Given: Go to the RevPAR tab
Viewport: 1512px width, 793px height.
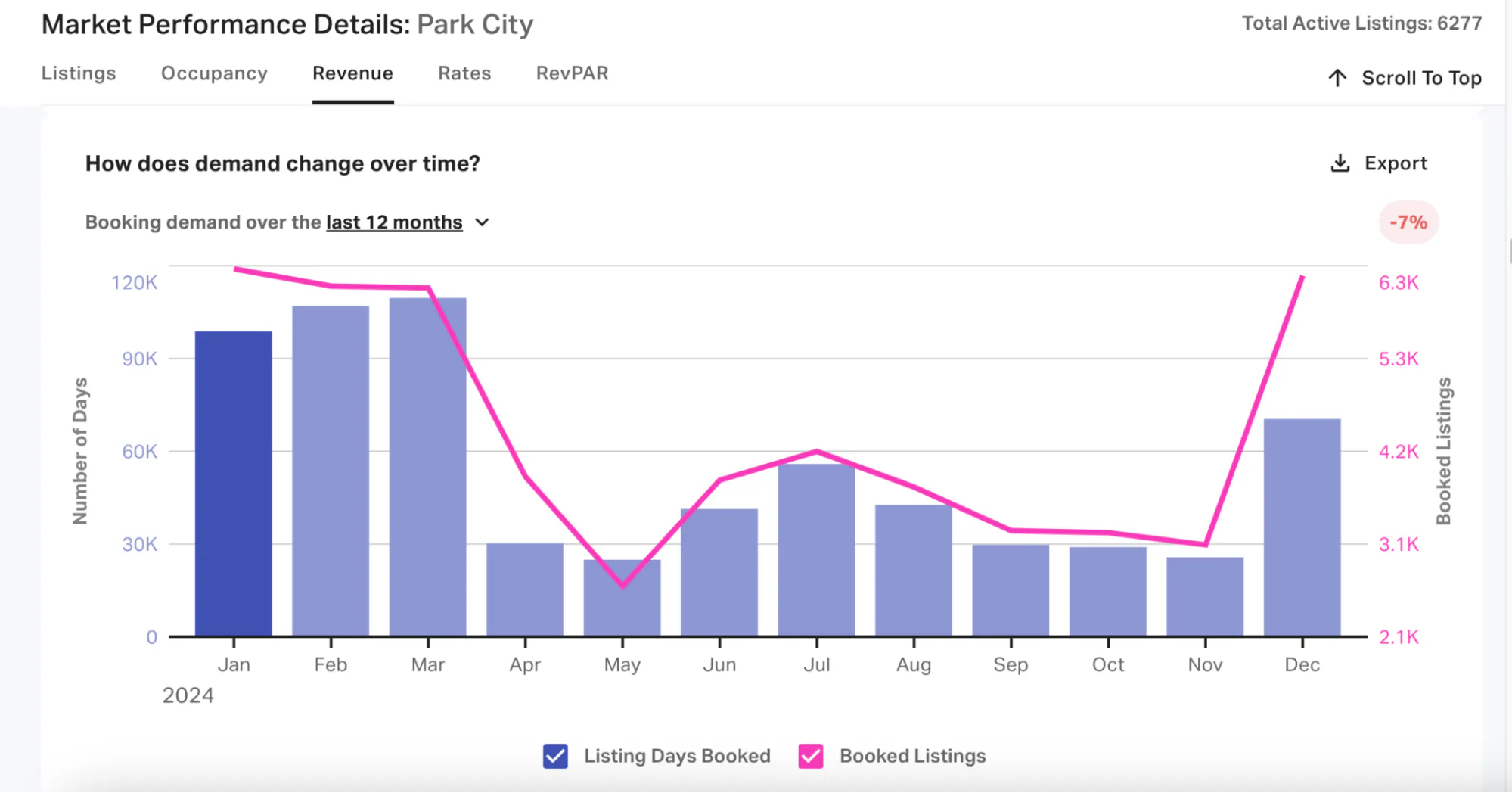Looking at the screenshot, I should tap(573, 73).
